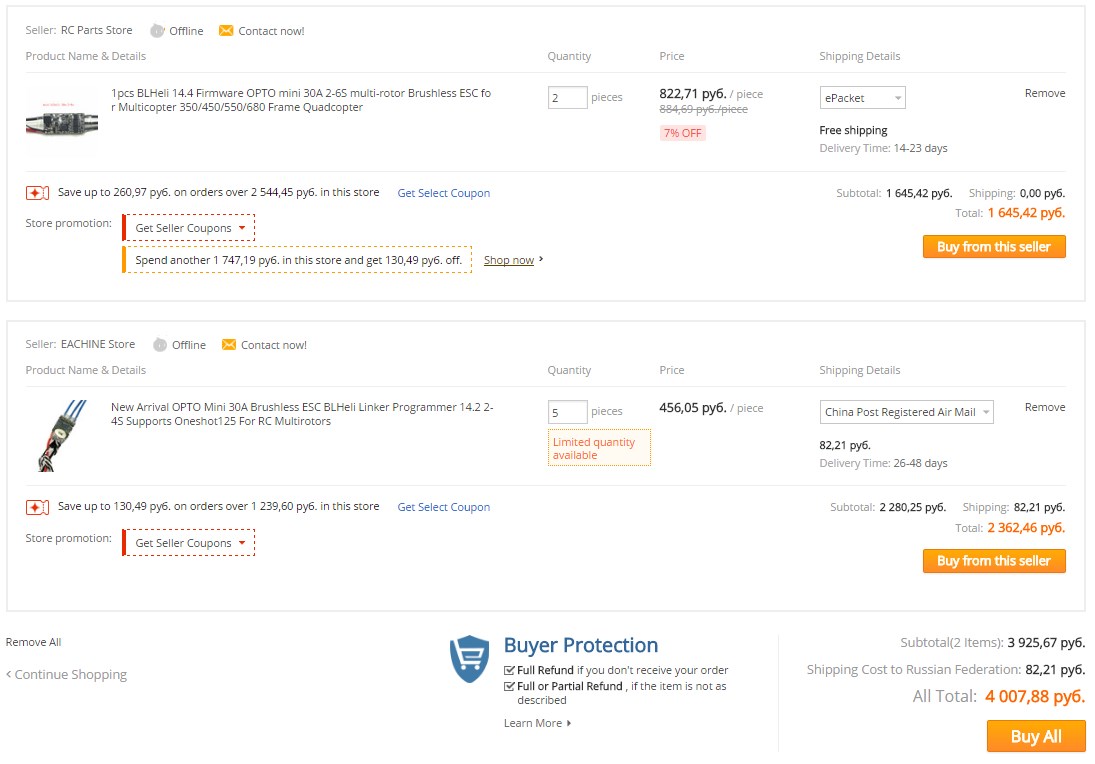Image resolution: width=1095 pixels, height=764 pixels.
Task: Open the Shop now link
Action: [x=512, y=260]
